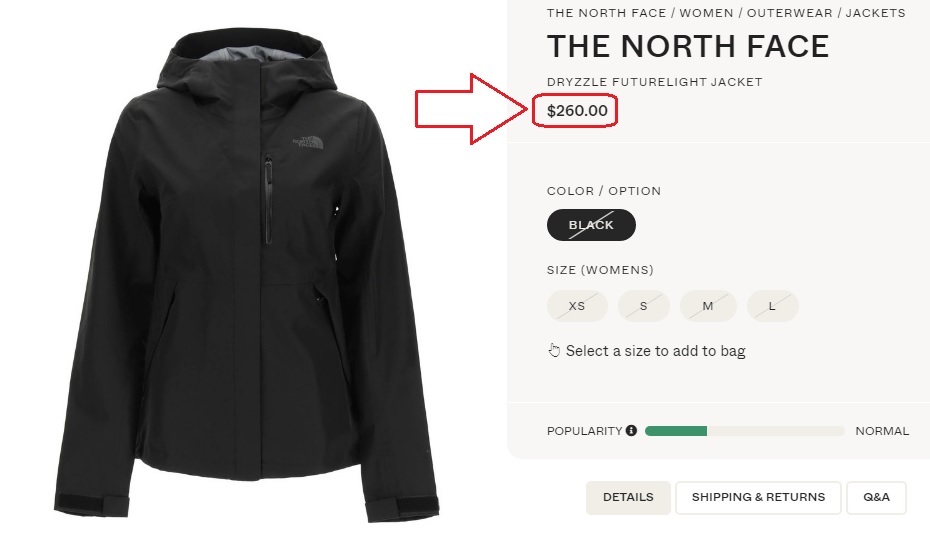The height and width of the screenshot is (540, 930).
Task: Choose size M
Action: tap(708, 306)
